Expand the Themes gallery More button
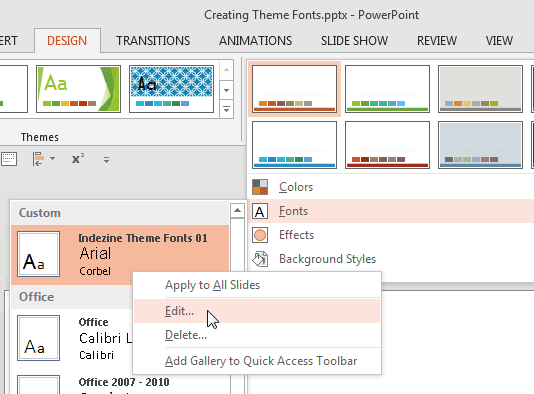This screenshot has width=534, height=394. coord(226,109)
